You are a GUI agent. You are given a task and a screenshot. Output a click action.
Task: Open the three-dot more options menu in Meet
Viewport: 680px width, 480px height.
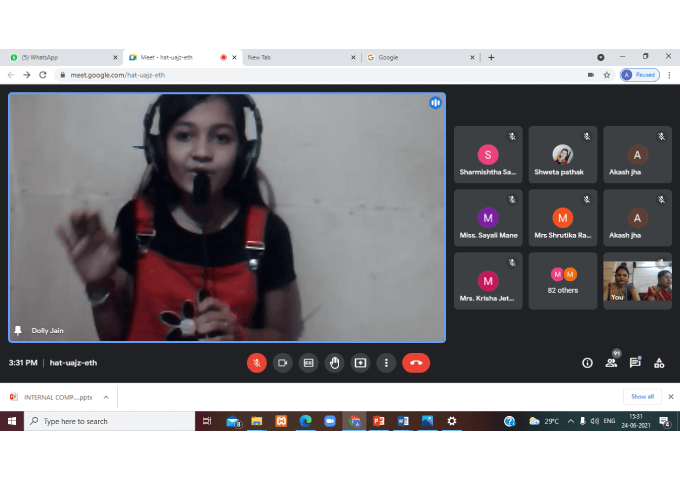point(386,363)
